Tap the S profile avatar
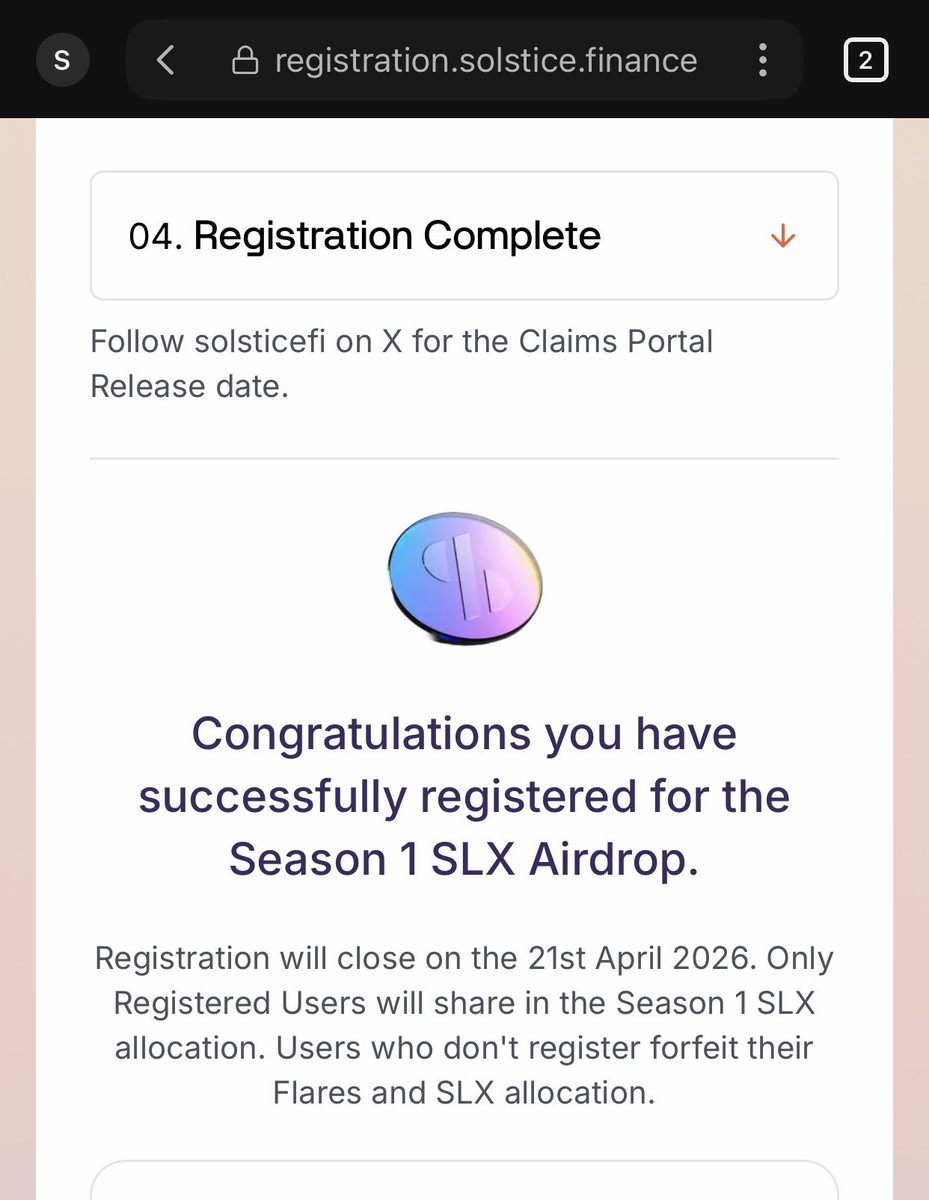929x1200 pixels. [x=62, y=60]
